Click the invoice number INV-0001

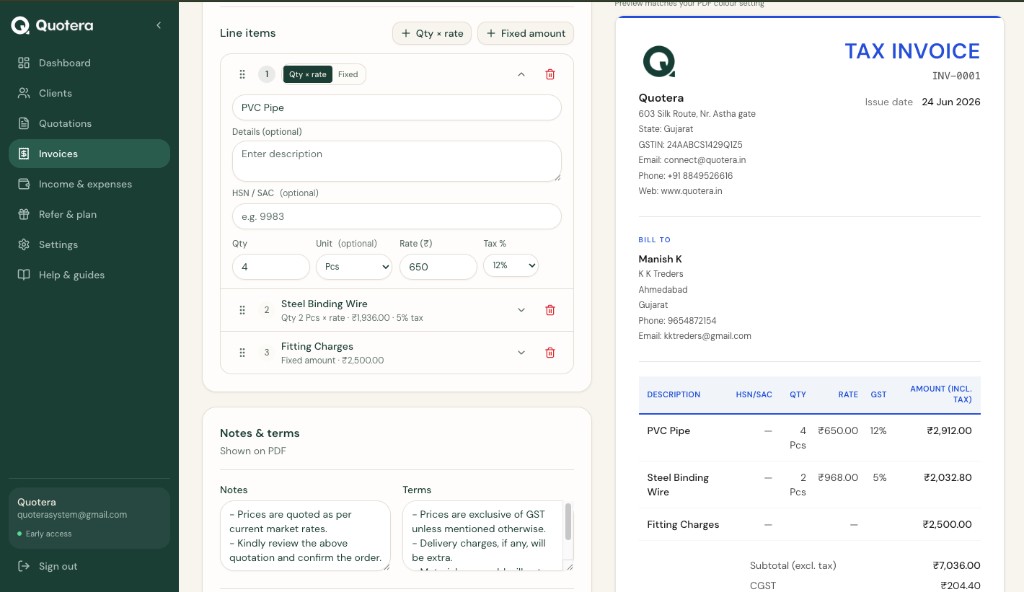[956, 76]
